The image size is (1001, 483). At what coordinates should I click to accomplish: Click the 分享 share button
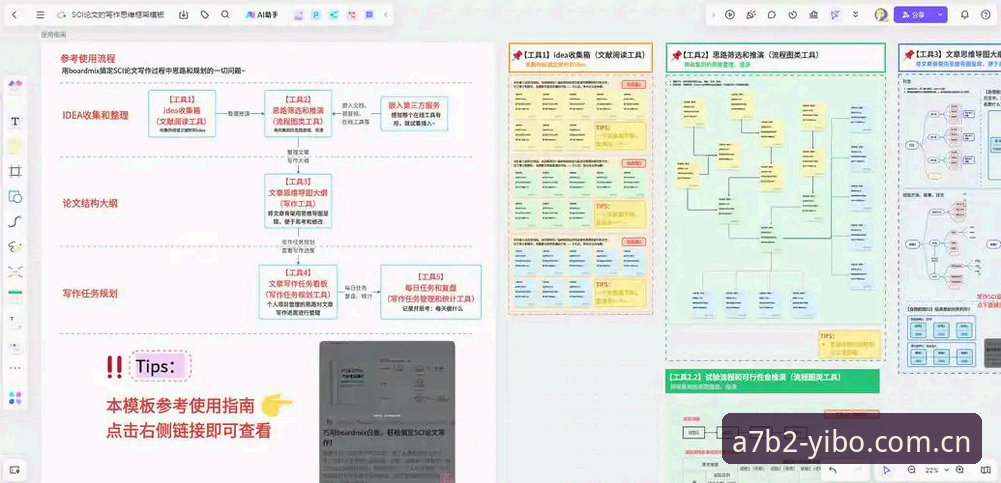pyautogui.click(x=914, y=15)
